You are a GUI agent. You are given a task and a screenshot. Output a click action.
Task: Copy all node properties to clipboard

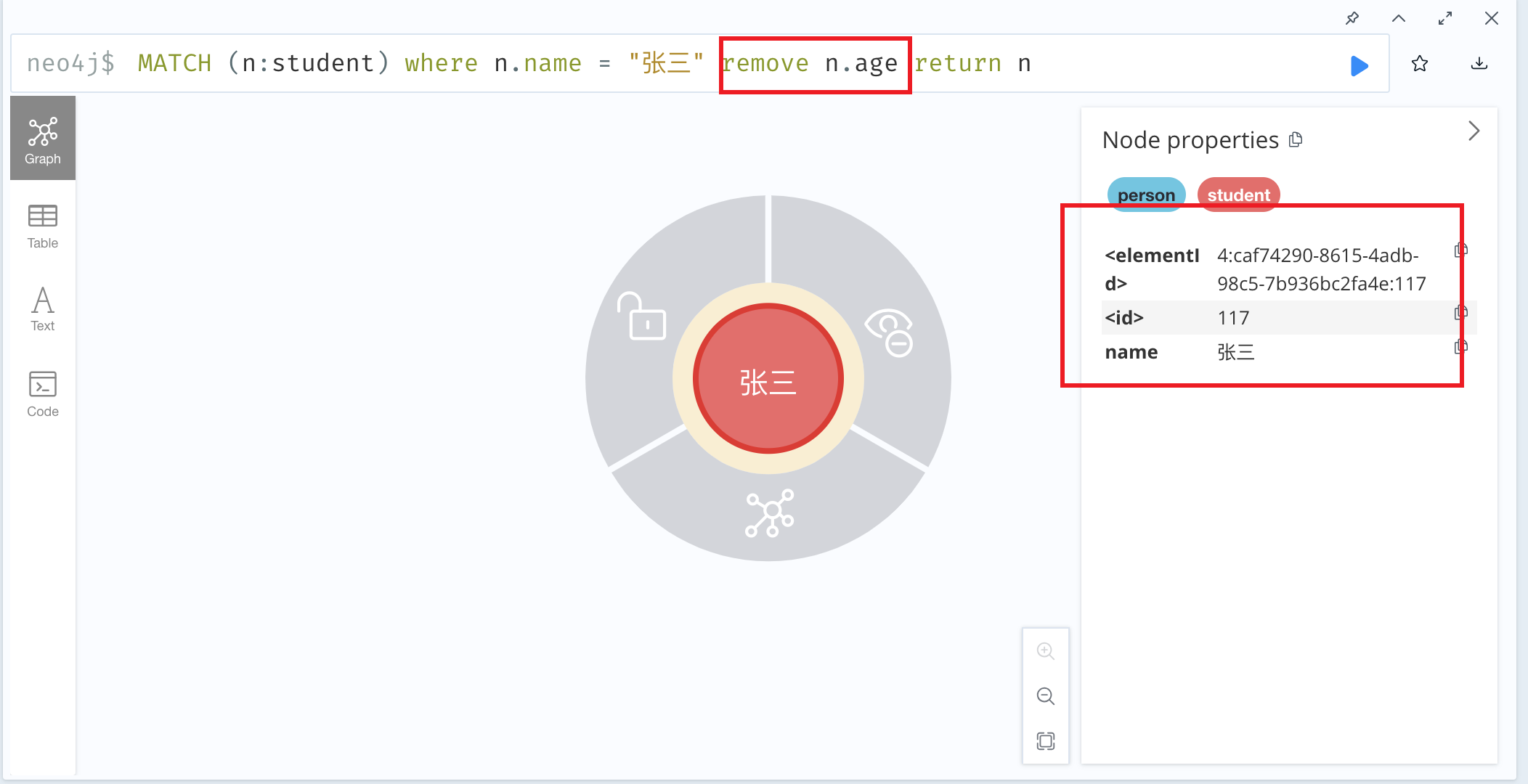point(1296,139)
